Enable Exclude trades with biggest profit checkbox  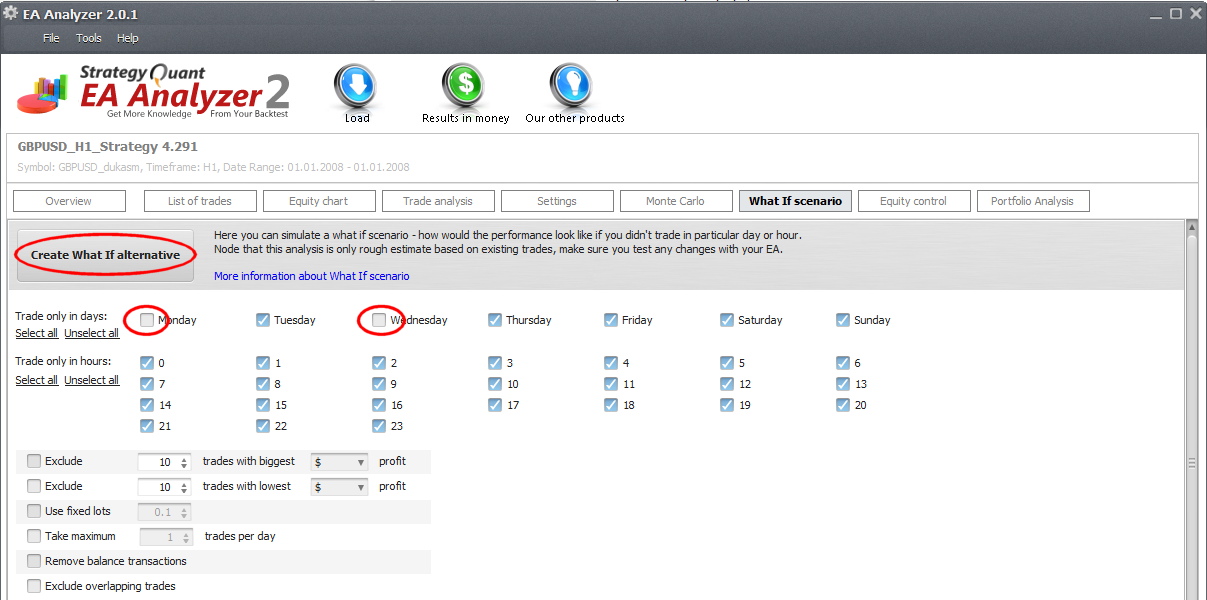tap(34, 461)
